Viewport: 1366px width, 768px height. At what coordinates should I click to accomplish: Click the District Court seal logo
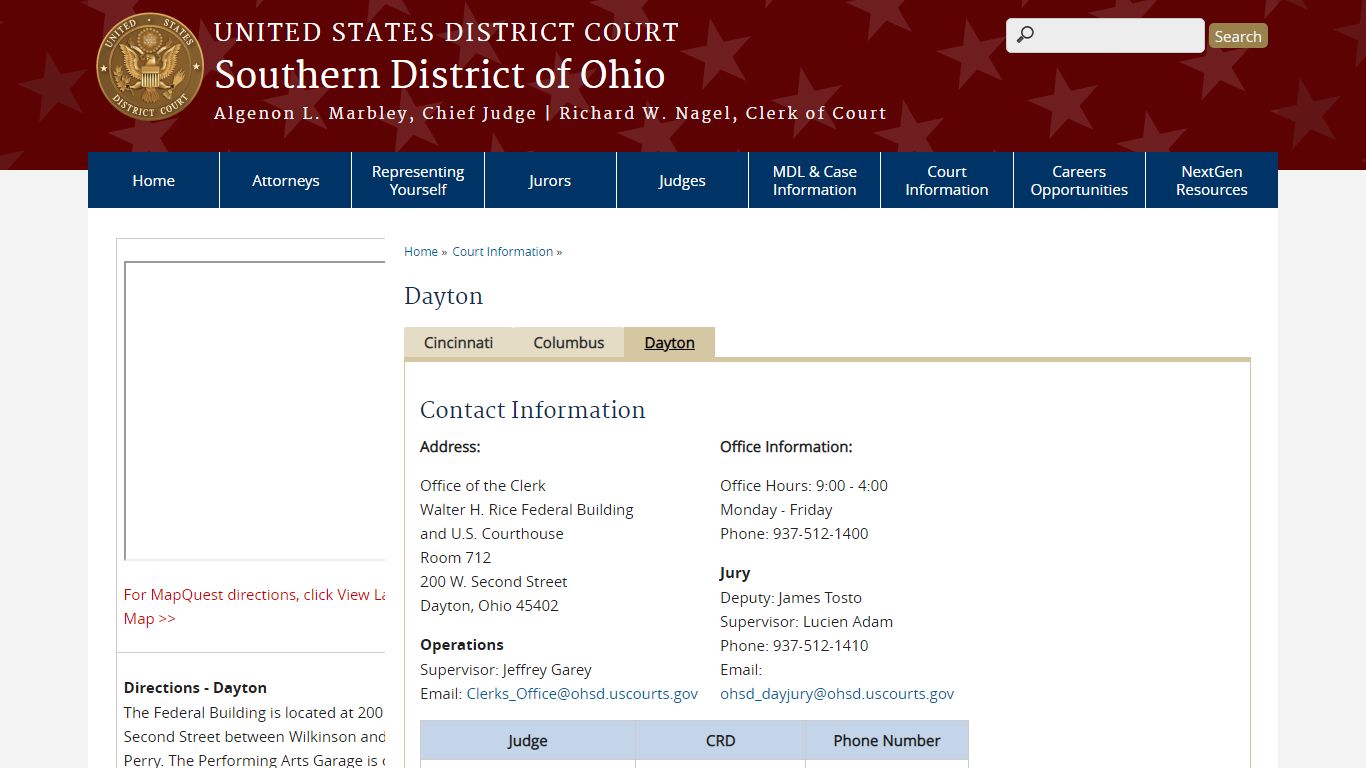coord(150,67)
